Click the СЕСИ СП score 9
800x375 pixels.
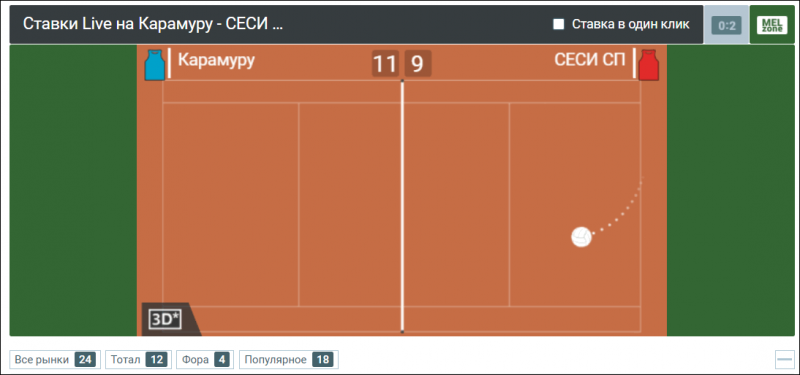[418, 64]
